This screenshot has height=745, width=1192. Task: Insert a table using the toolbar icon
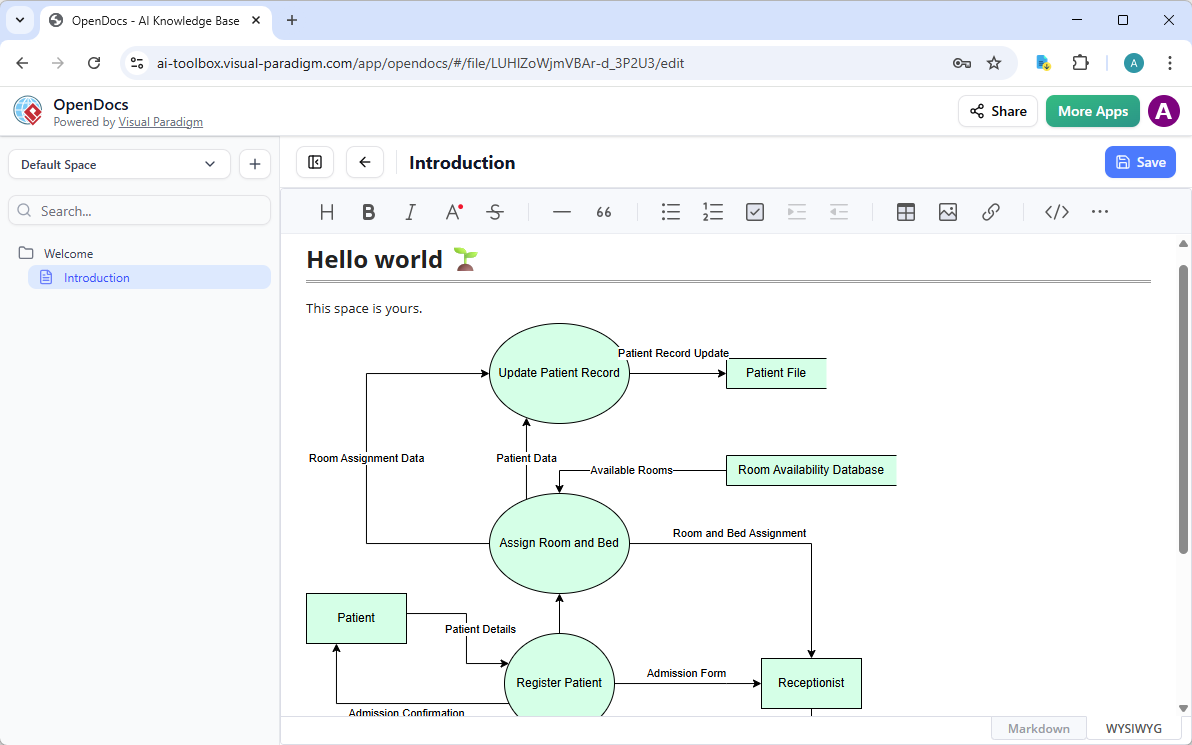click(x=905, y=211)
